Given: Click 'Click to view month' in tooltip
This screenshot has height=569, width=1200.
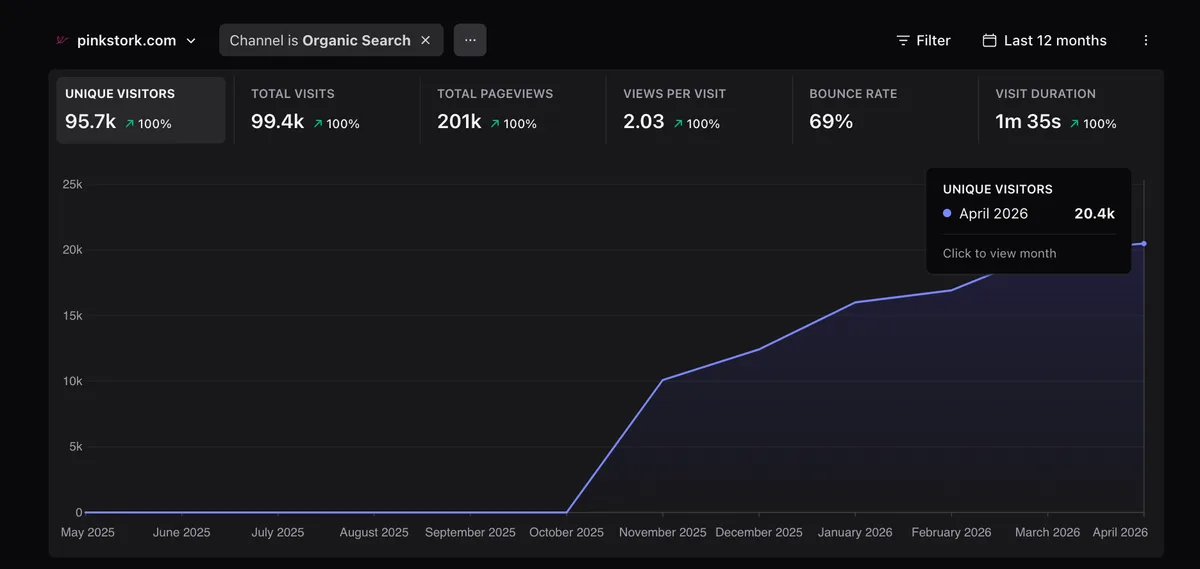Looking at the screenshot, I should [x=999, y=253].
